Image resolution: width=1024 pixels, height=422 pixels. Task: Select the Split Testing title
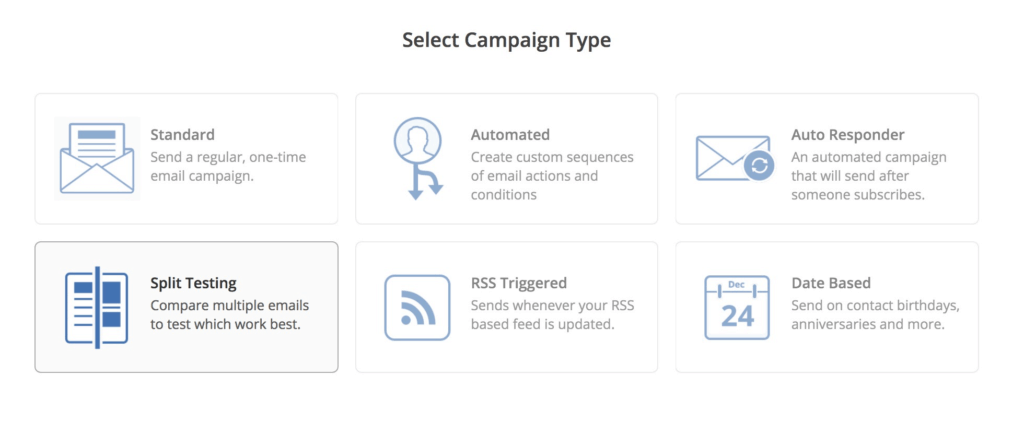pyautogui.click(x=193, y=283)
